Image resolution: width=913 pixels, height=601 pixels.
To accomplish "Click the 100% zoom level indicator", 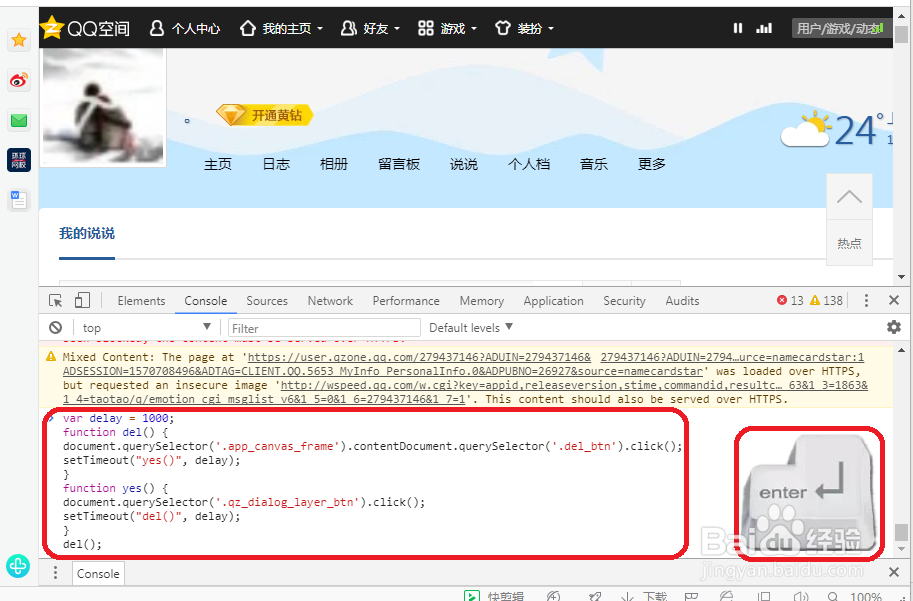I will [x=865, y=596].
